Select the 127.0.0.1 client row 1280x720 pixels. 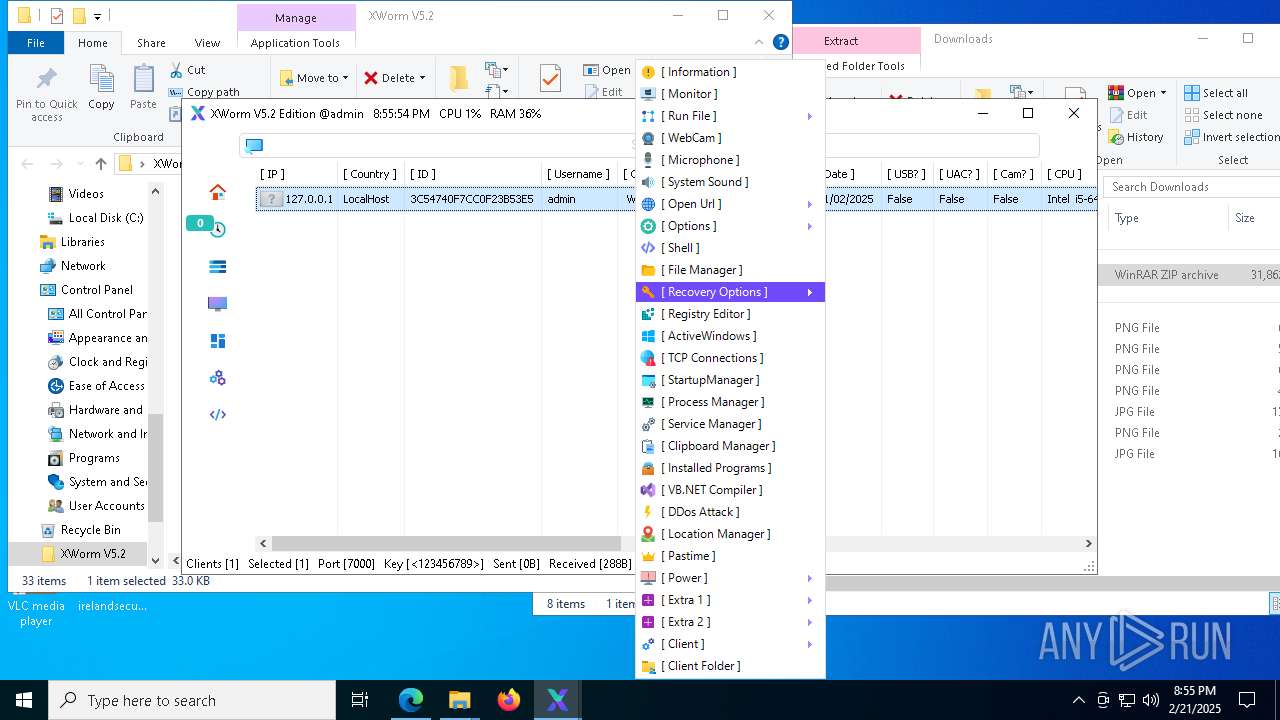tap(676, 199)
